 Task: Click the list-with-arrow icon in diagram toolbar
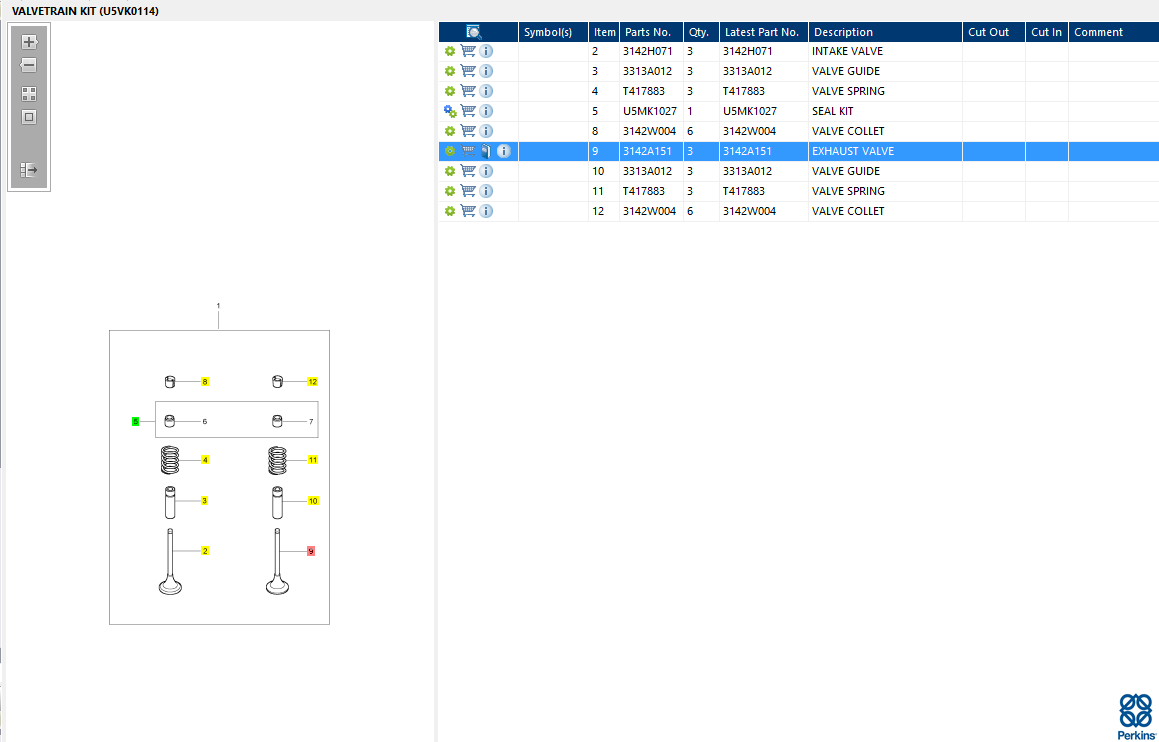pyautogui.click(x=29, y=170)
